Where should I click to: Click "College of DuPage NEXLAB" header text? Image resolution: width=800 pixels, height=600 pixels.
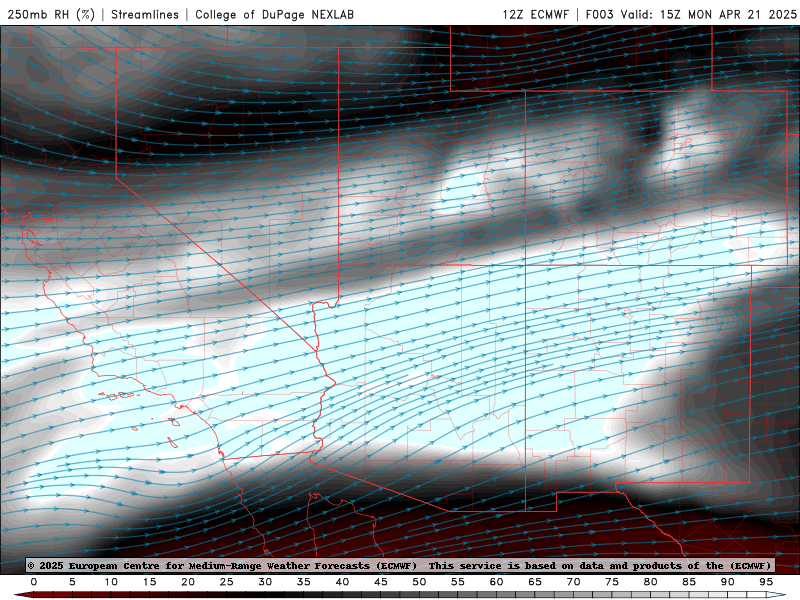click(274, 14)
